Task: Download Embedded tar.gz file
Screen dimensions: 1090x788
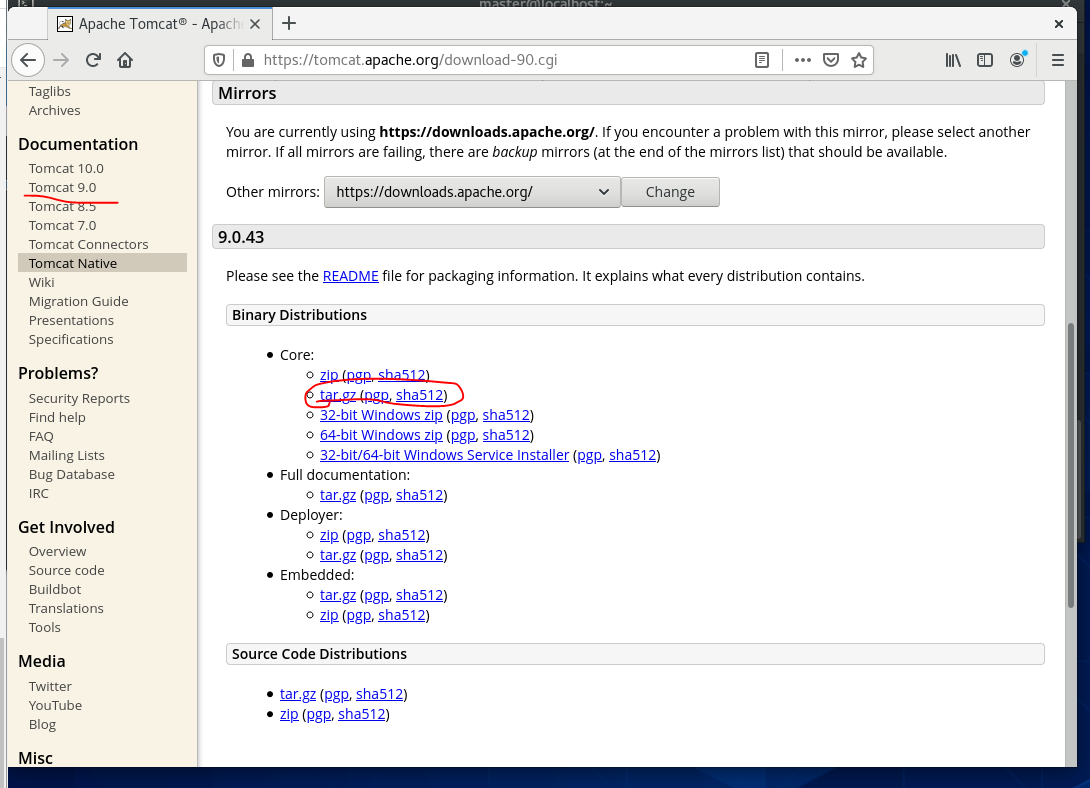Action: [x=338, y=596]
